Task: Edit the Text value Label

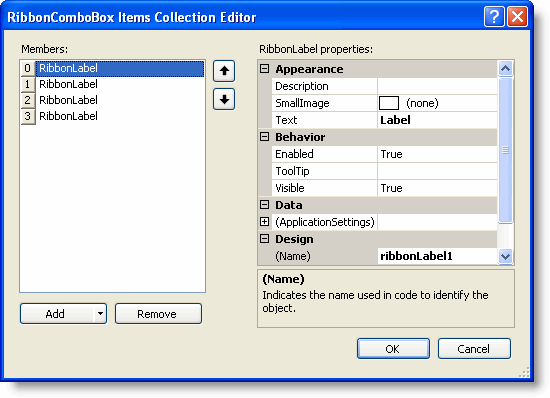Action: coord(437,120)
